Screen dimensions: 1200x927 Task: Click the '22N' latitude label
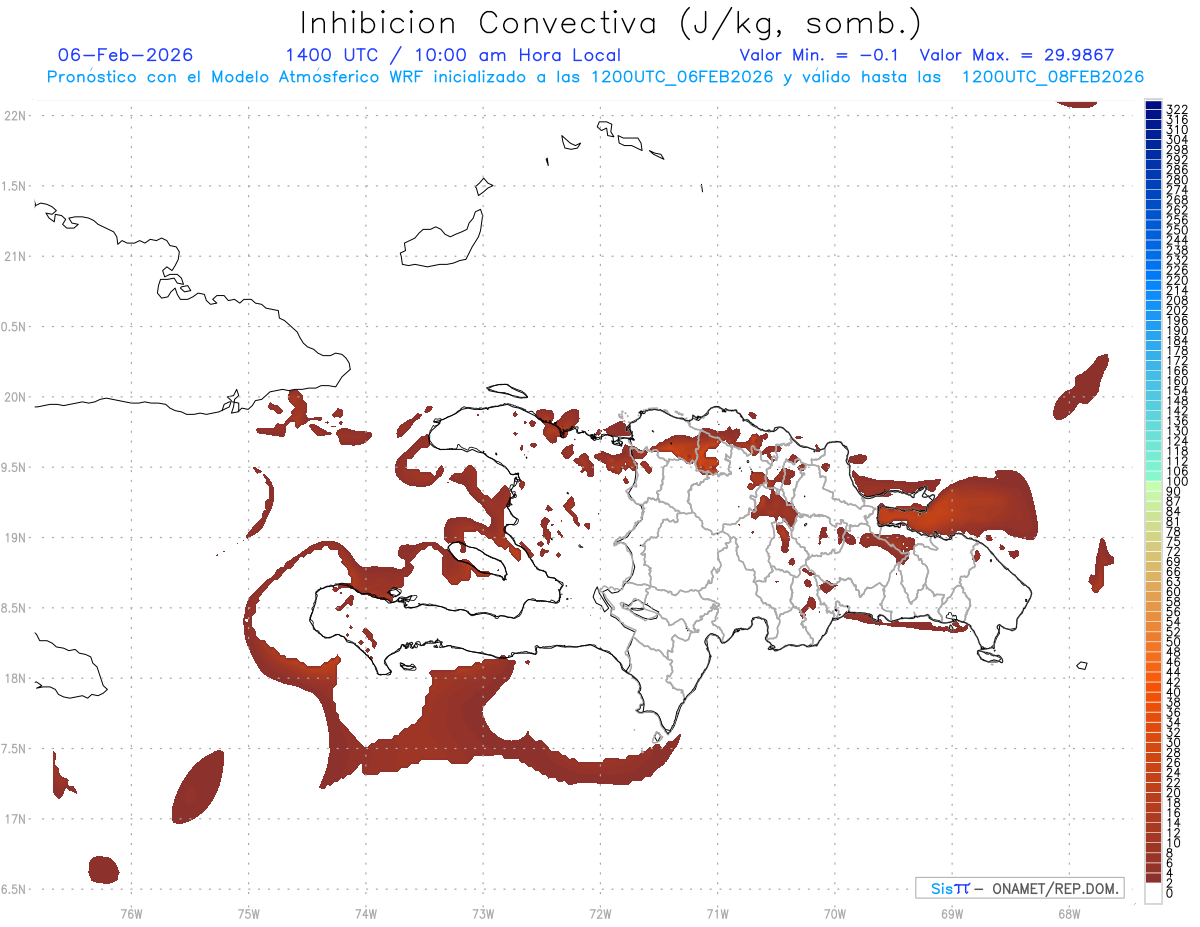pos(14,115)
